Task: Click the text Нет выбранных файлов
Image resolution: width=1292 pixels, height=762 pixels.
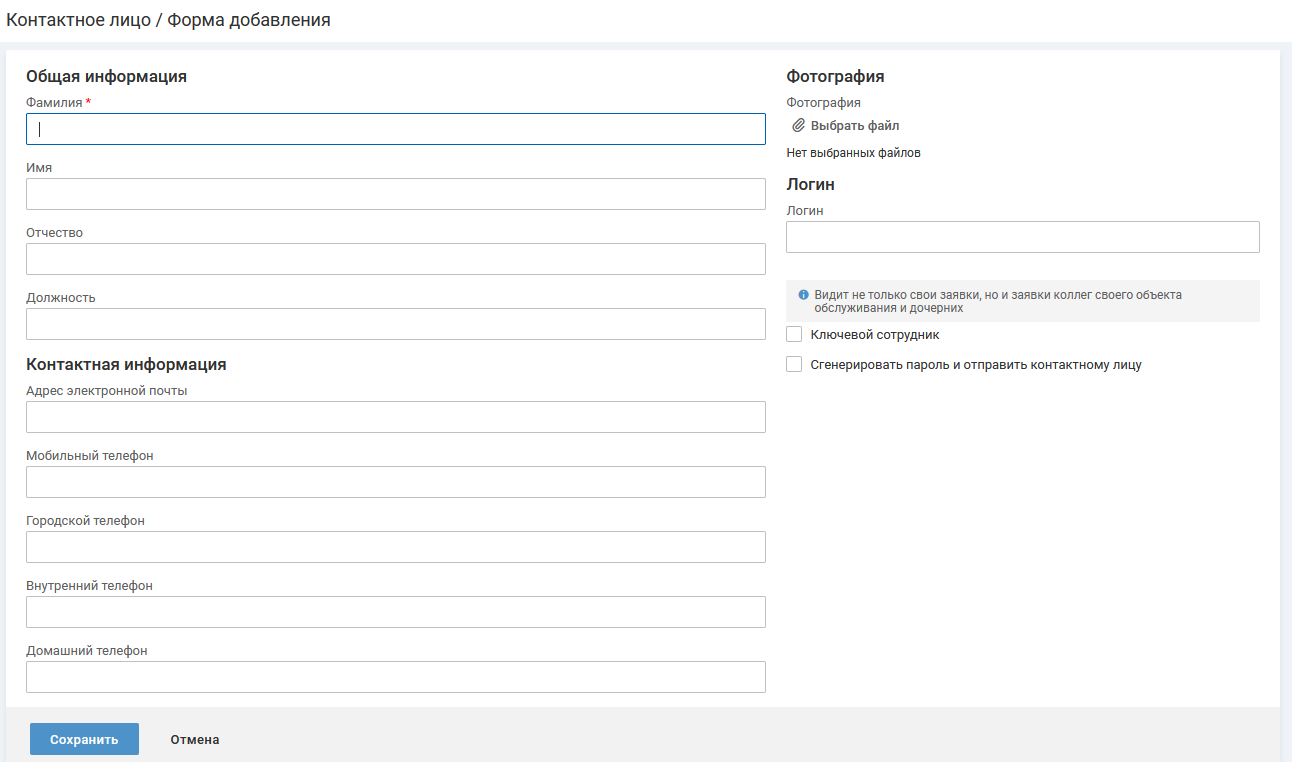Action: [854, 153]
